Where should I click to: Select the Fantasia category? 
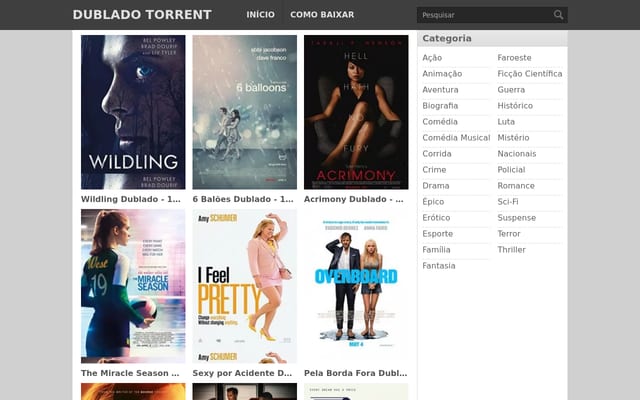[x=439, y=266]
